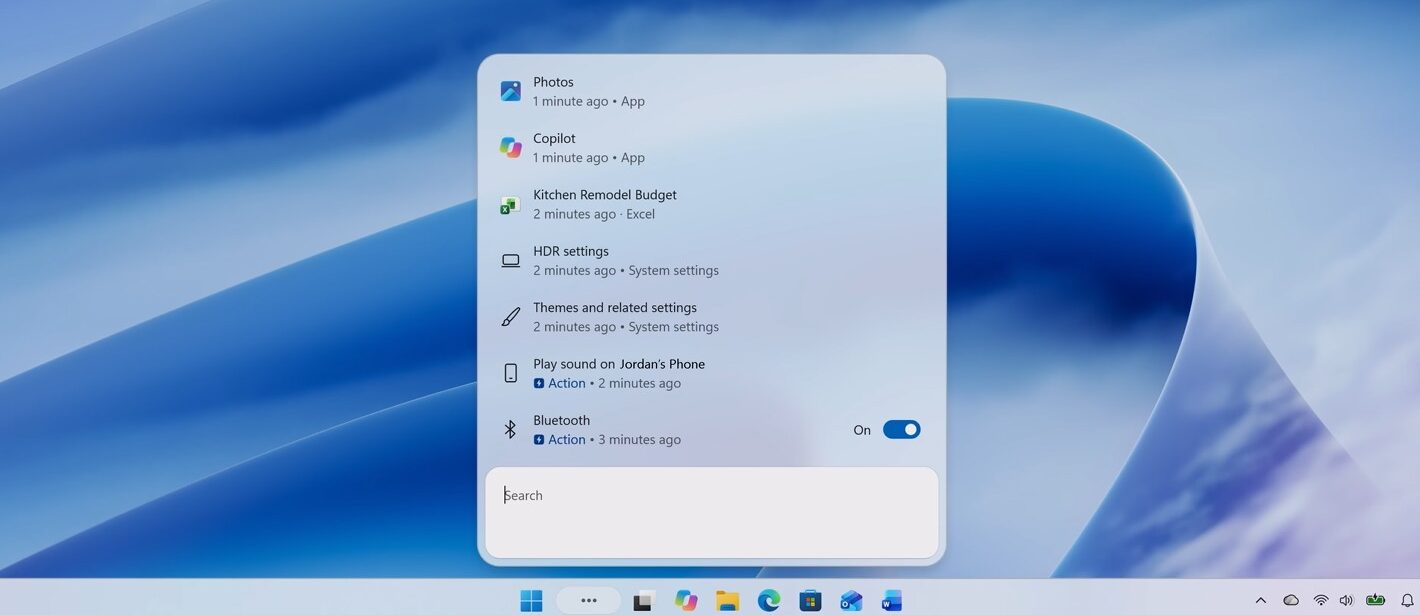
Task: Open the notifications bell icon
Action: [1407, 600]
